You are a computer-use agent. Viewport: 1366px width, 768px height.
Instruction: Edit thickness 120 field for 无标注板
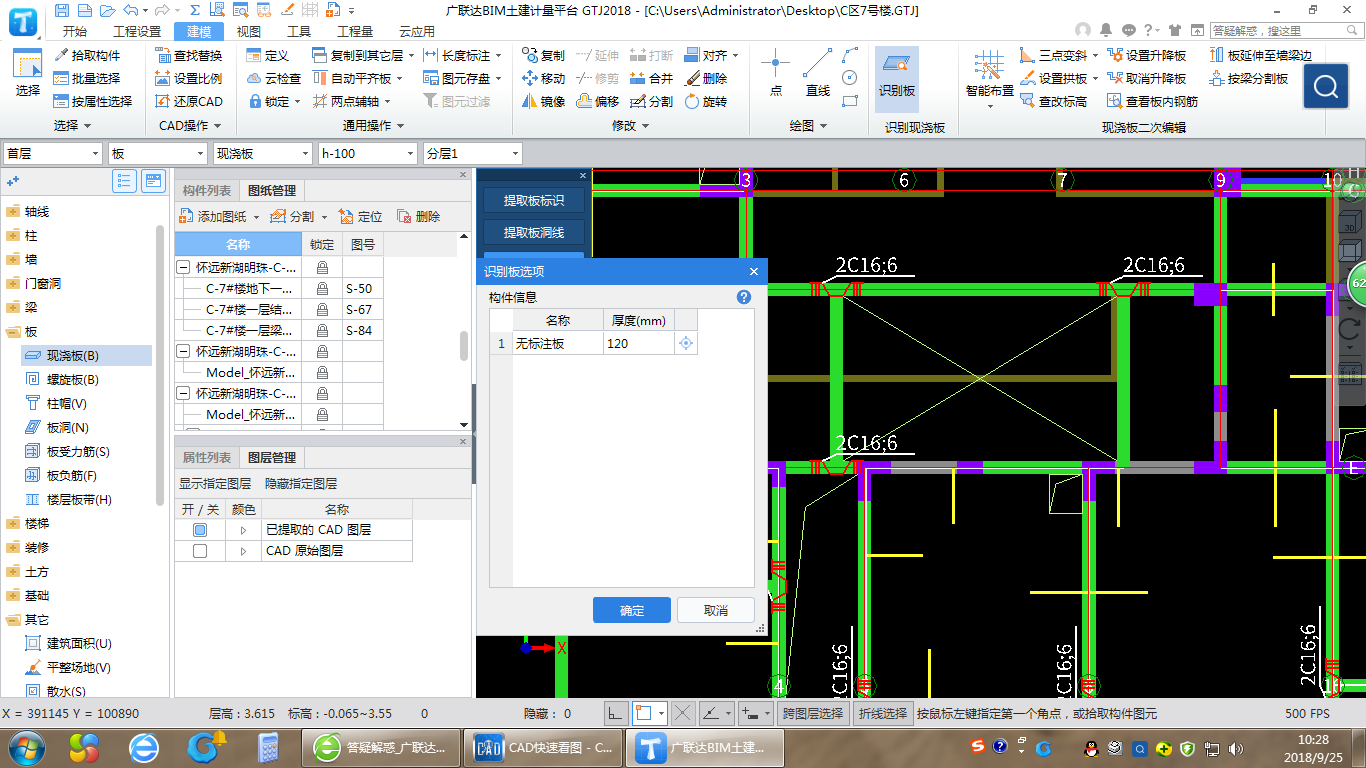(x=639, y=343)
